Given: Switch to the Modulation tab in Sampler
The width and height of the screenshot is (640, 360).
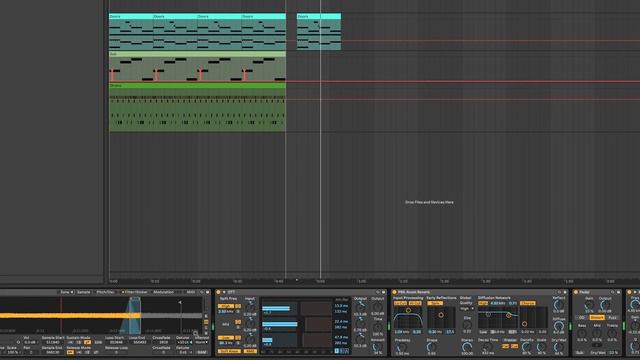Looking at the screenshot, I should pyautogui.click(x=164, y=292).
